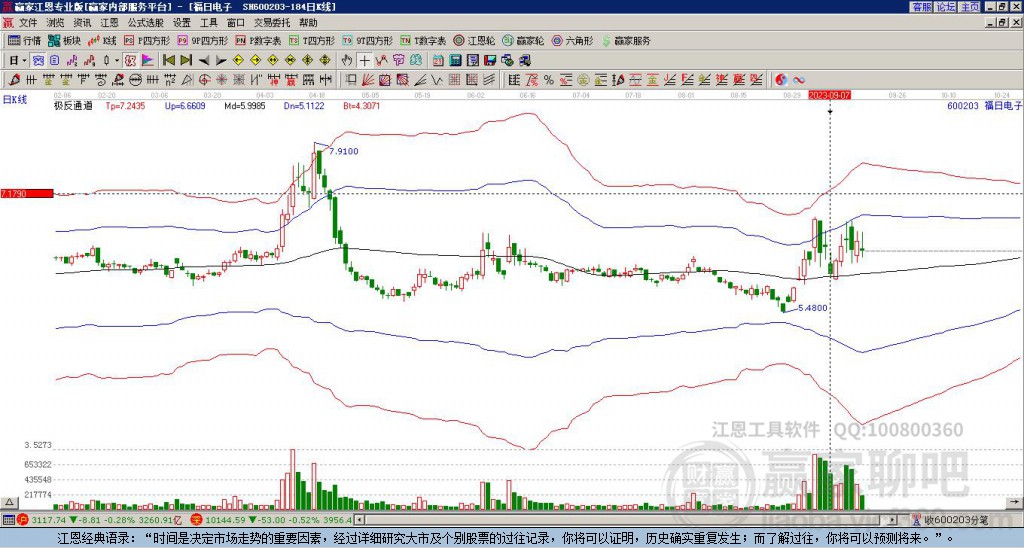The width and height of the screenshot is (1024, 548).
Task: Click the 主页 homepage button
Action: pos(970,7)
